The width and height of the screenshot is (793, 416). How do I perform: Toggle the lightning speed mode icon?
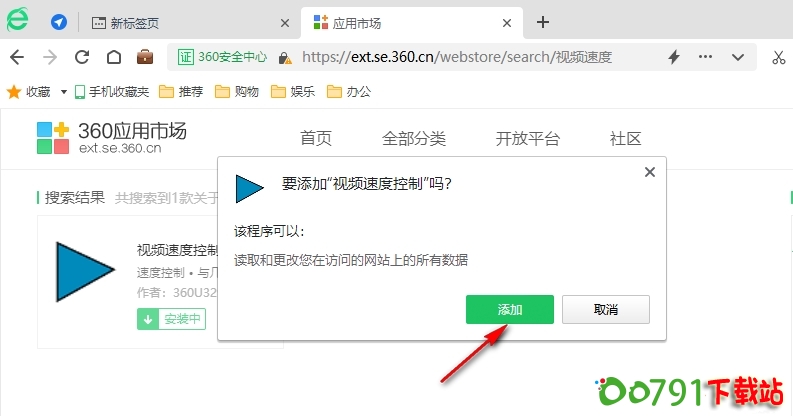(674, 57)
